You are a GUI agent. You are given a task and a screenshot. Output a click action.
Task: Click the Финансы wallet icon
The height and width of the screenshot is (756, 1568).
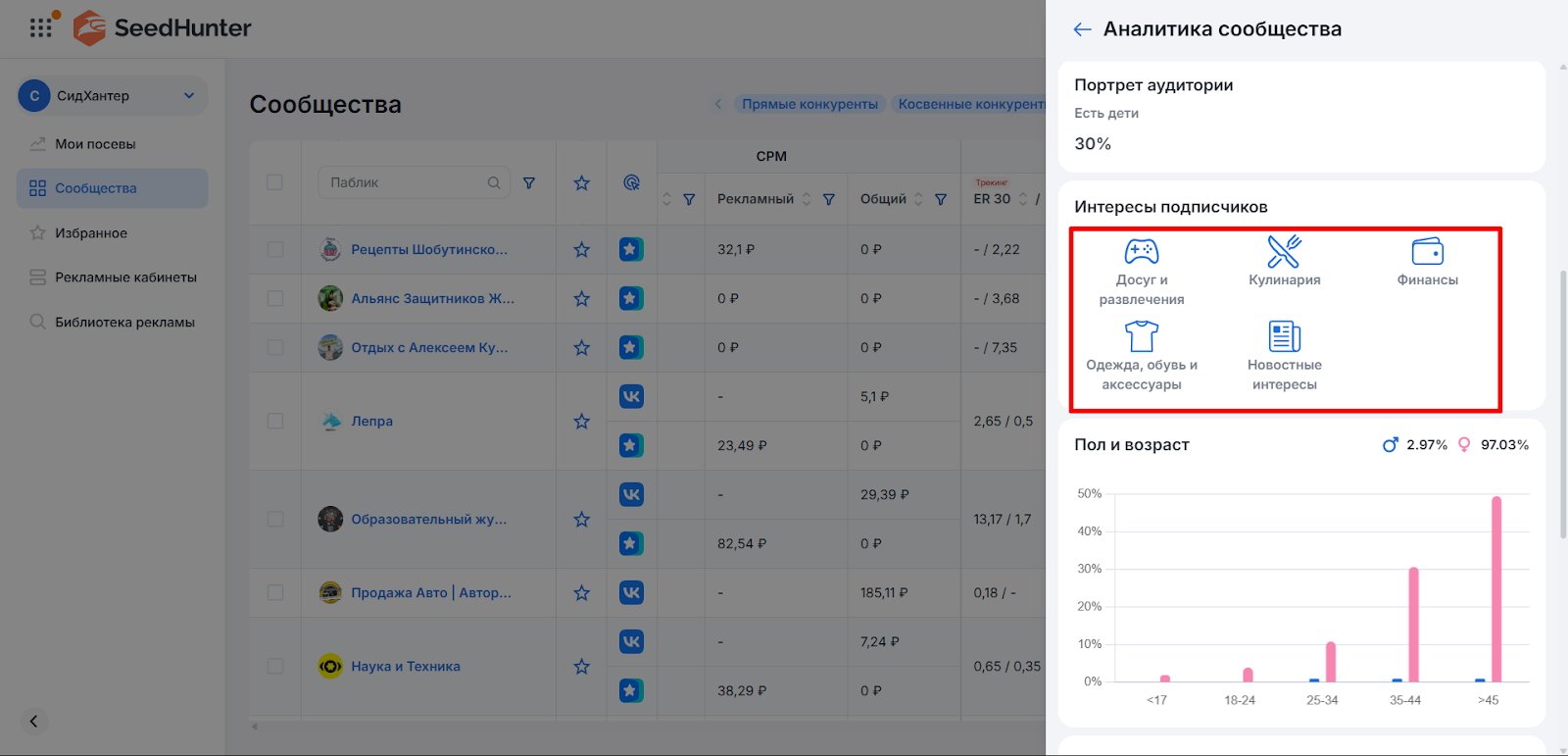click(1427, 252)
